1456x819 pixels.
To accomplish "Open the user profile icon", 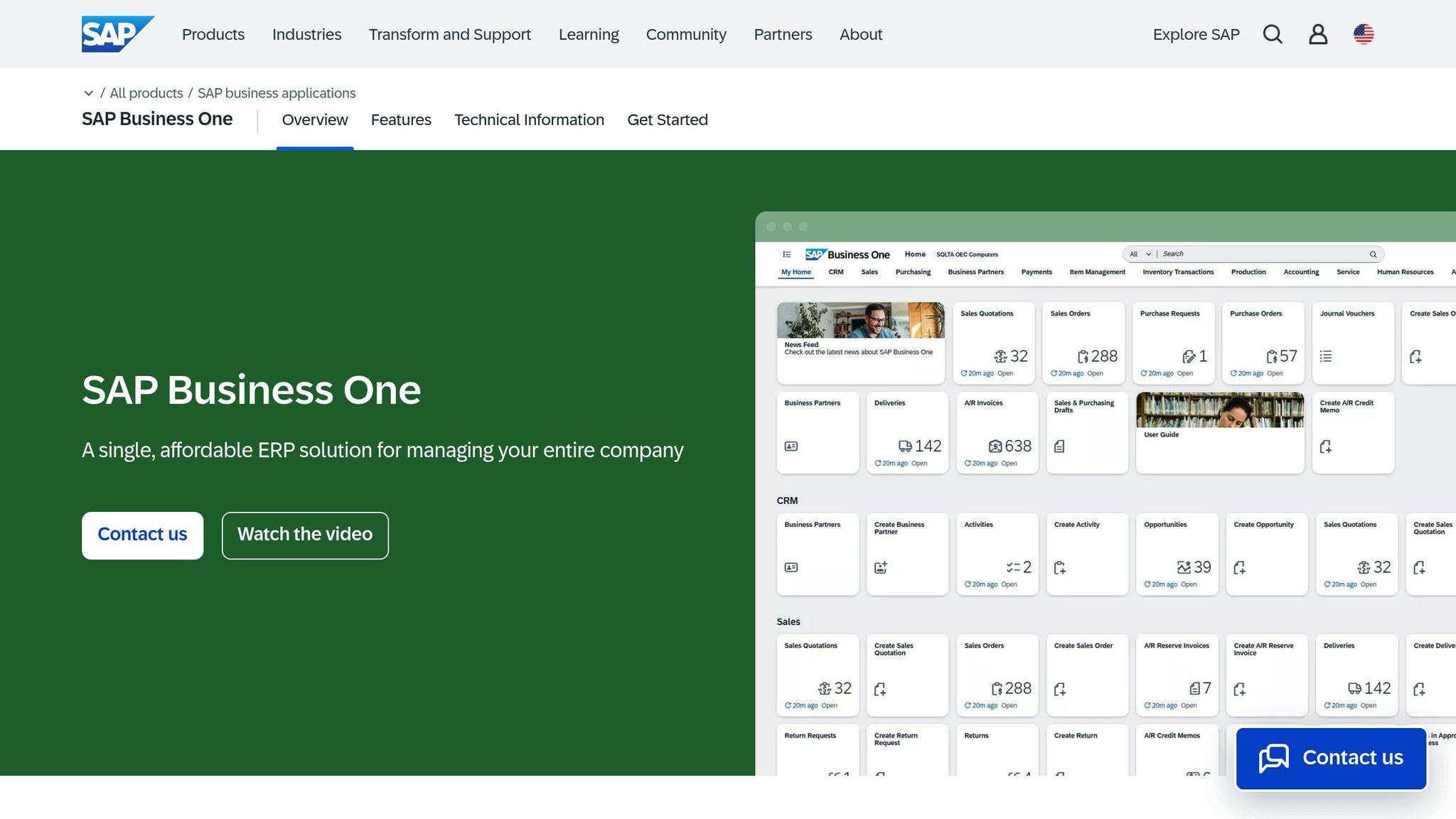I will point(1318,34).
